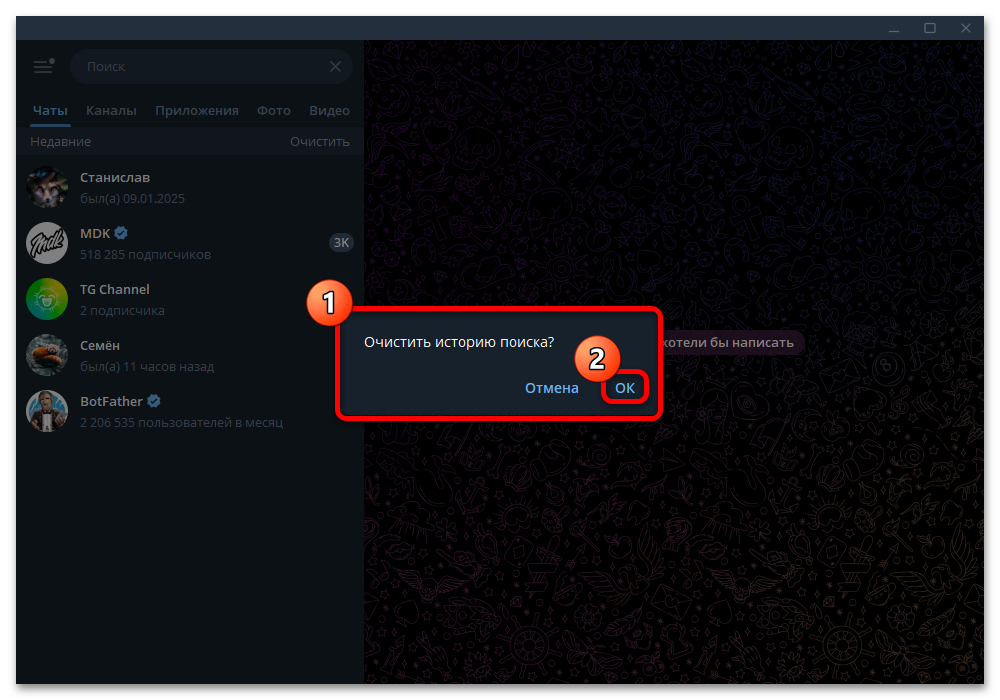The image size is (1000, 700).
Task: Open Станислав's avatar
Action: 47,187
